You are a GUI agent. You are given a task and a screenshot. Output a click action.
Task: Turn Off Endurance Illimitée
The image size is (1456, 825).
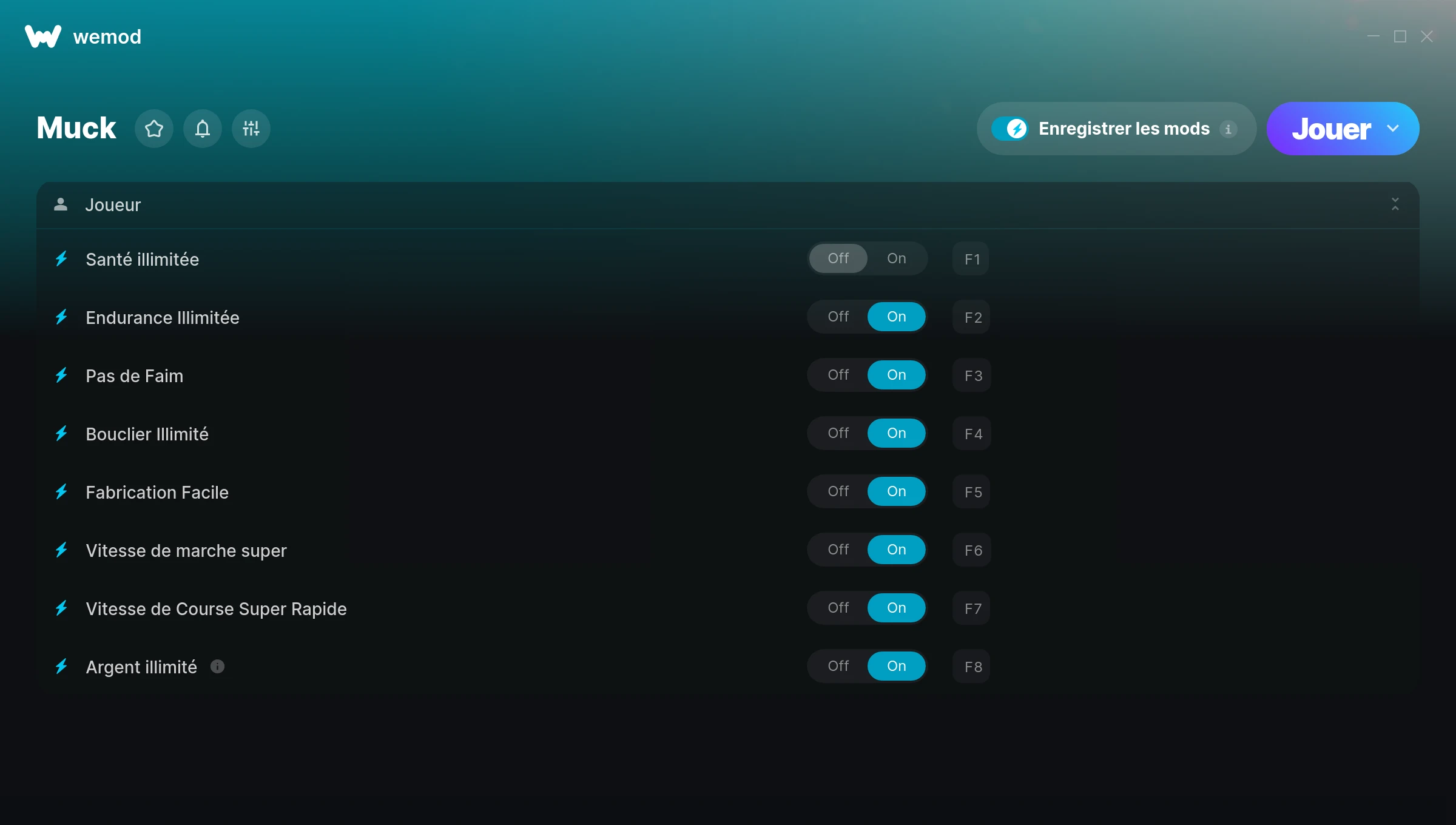pos(838,317)
